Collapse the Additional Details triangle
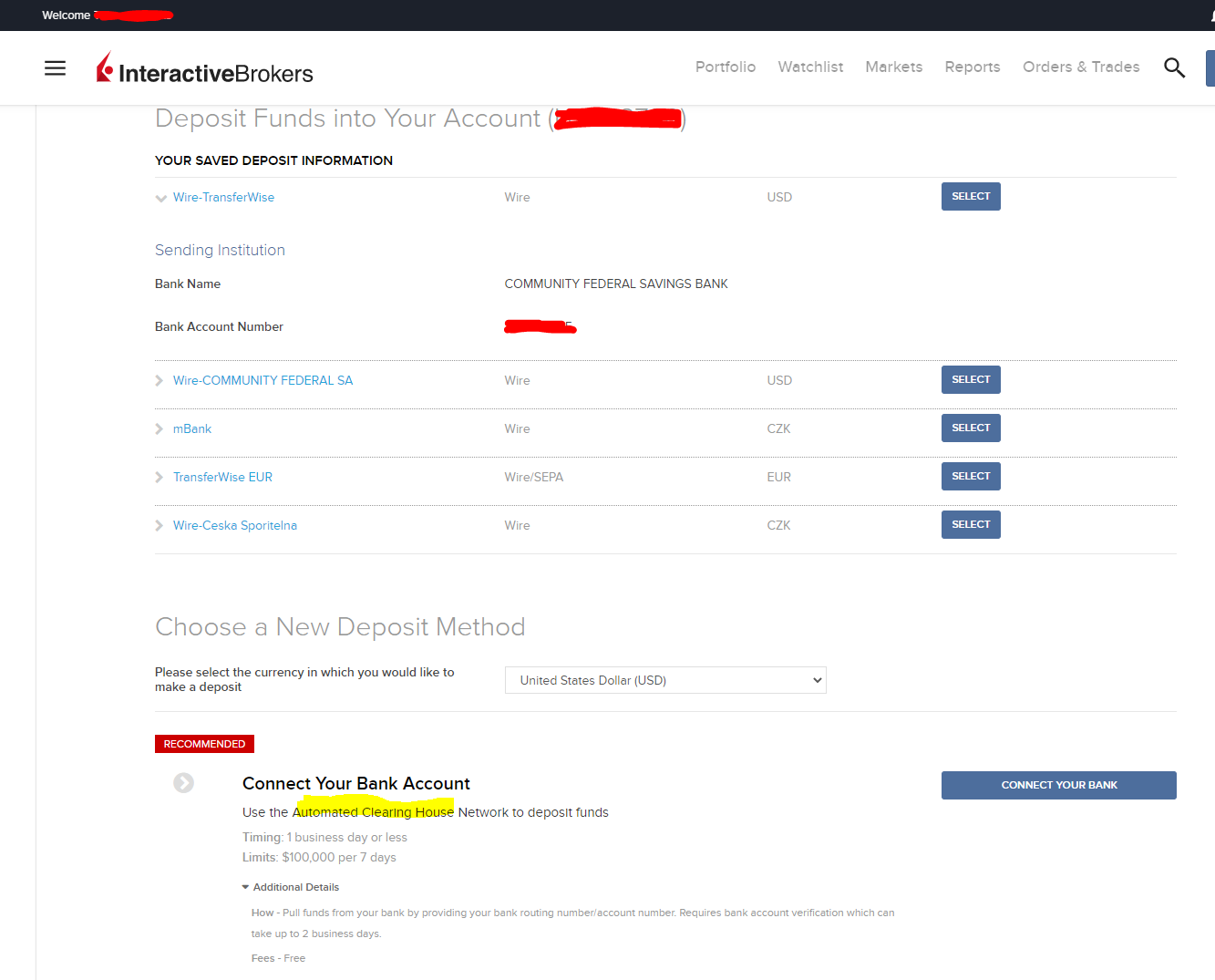 pyautogui.click(x=245, y=887)
